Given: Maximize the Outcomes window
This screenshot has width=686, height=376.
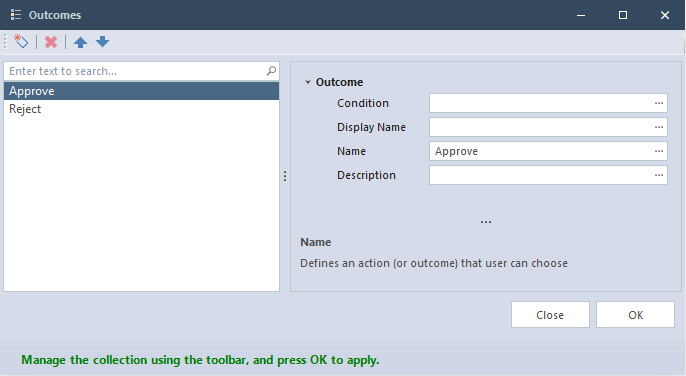Looking at the screenshot, I should pos(623,15).
